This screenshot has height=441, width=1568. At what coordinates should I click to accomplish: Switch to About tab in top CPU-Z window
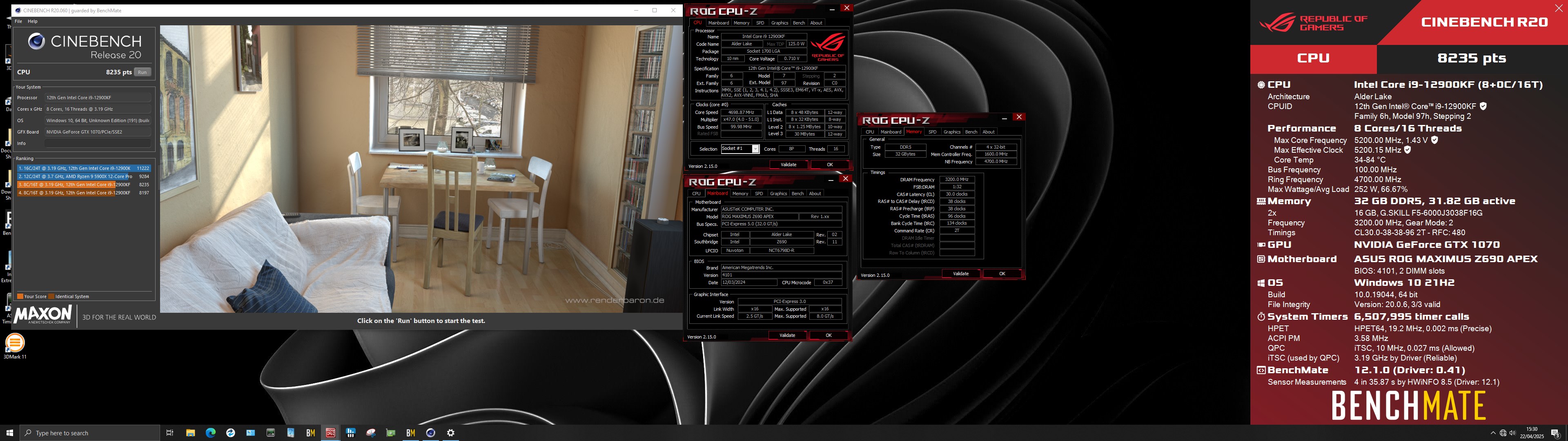[x=816, y=22]
